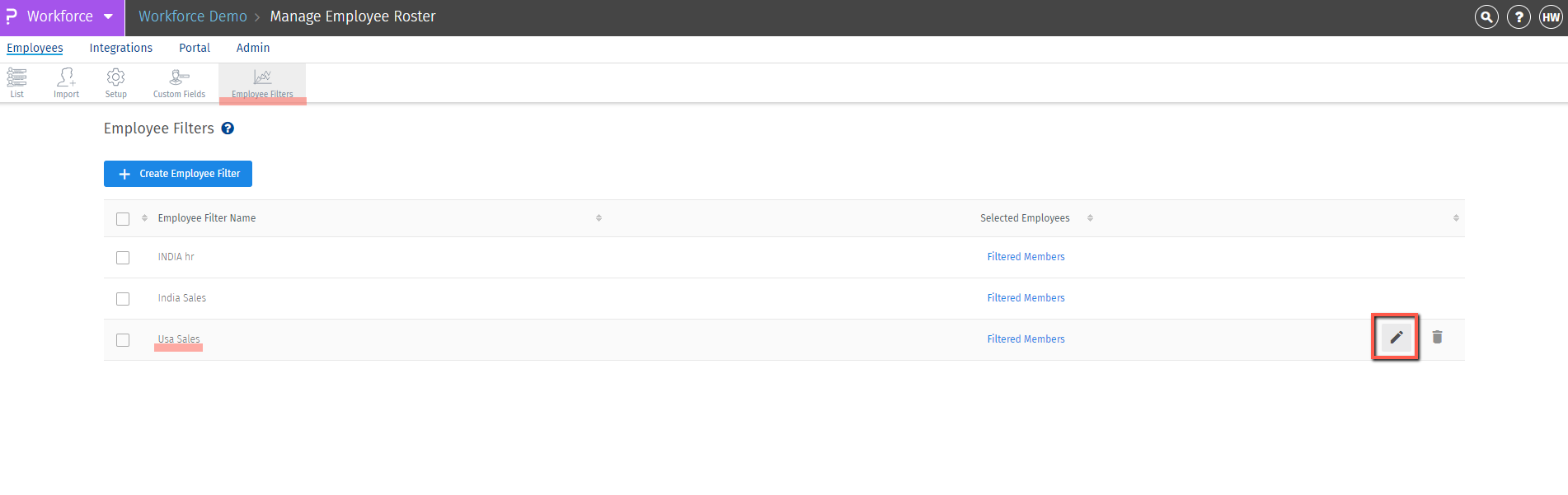Open the search magnifier icon
1568x495 pixels.
[1486, 16]
